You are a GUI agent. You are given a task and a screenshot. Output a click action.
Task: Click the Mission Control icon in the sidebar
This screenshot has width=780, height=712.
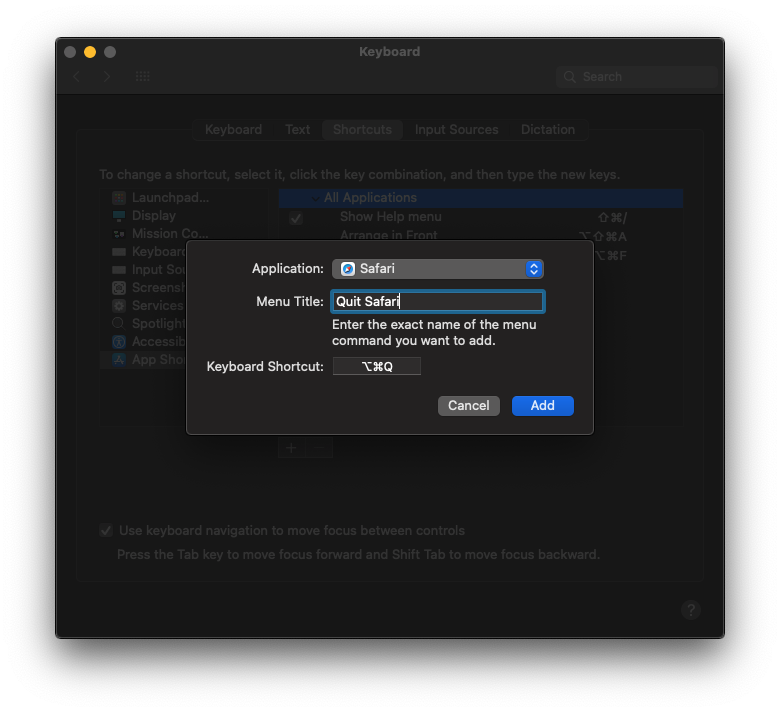pyautogui.click(x=119, y=234)
